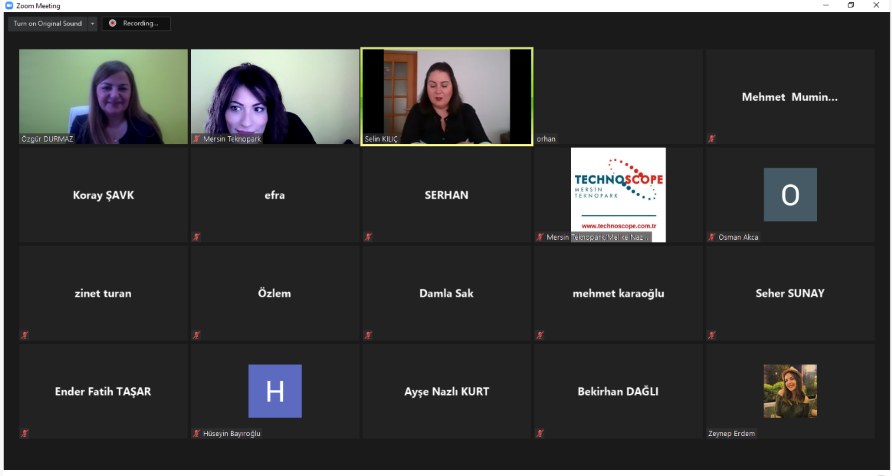Screen dimensions: 892x476
Task: Click the red recording dot icon
Action: 112,23
